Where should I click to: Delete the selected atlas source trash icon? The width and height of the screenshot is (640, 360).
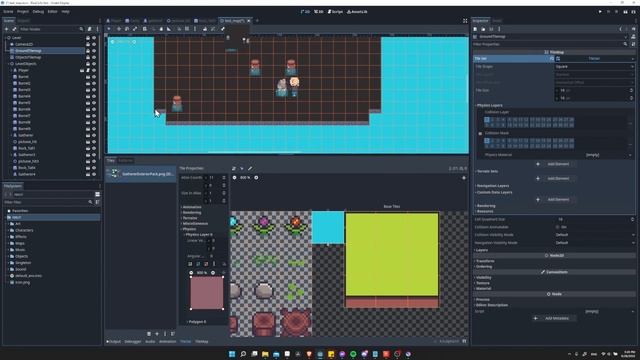tap(149, 334)
